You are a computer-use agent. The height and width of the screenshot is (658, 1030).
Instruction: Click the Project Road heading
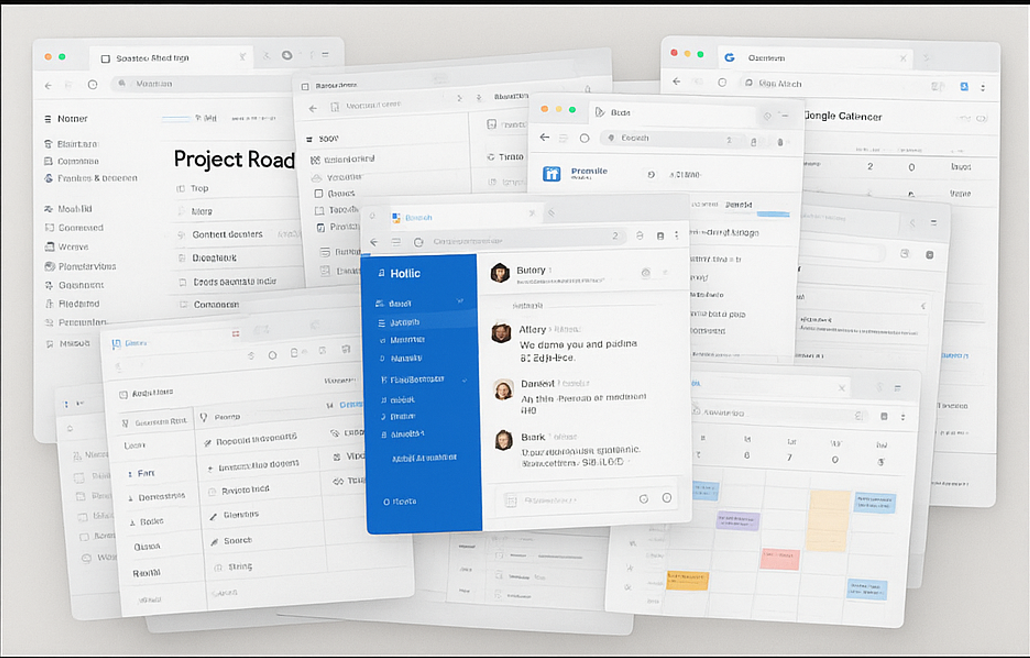[234, 160]
